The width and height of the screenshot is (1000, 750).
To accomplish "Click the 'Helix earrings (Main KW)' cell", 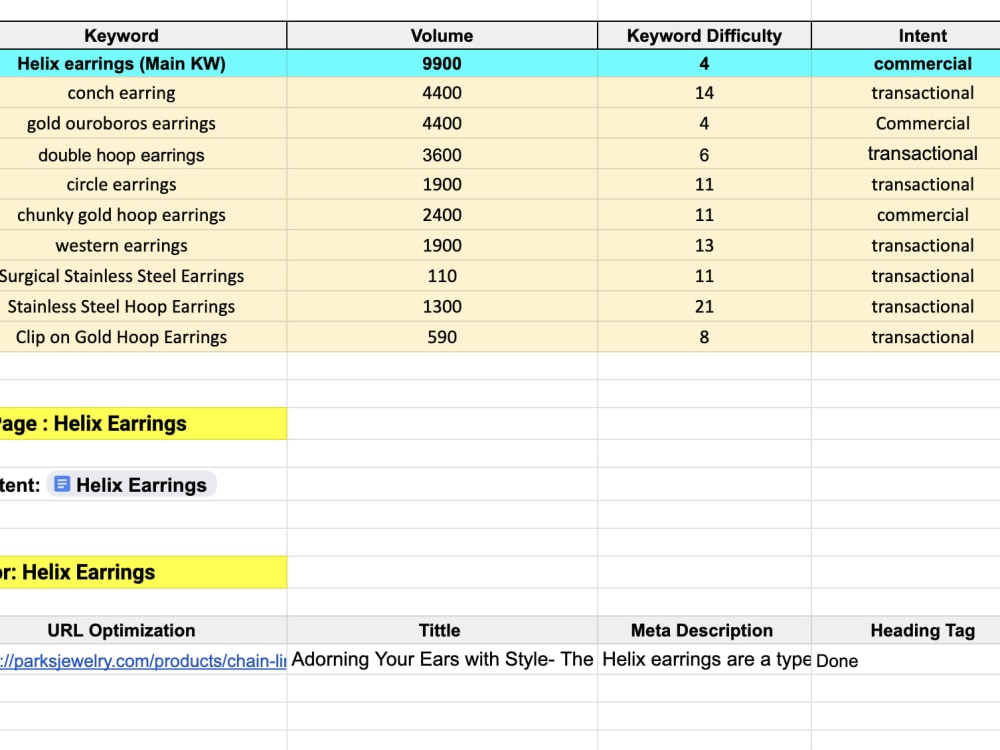I will click(143, 64).
